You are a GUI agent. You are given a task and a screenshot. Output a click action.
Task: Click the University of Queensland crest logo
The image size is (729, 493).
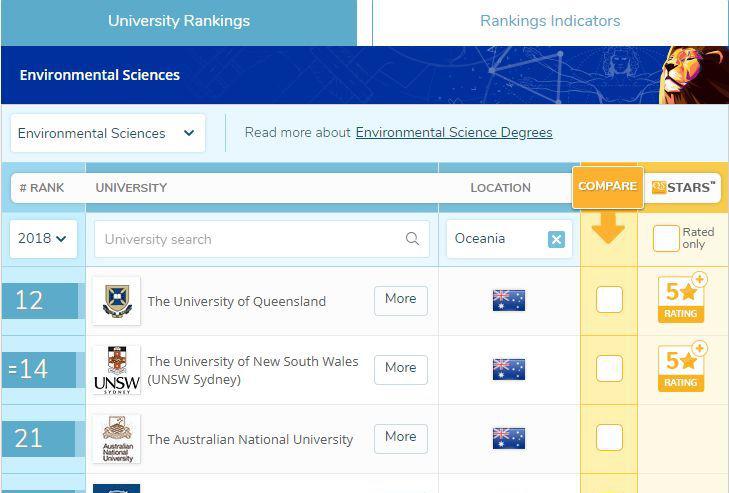pos(117,301)
